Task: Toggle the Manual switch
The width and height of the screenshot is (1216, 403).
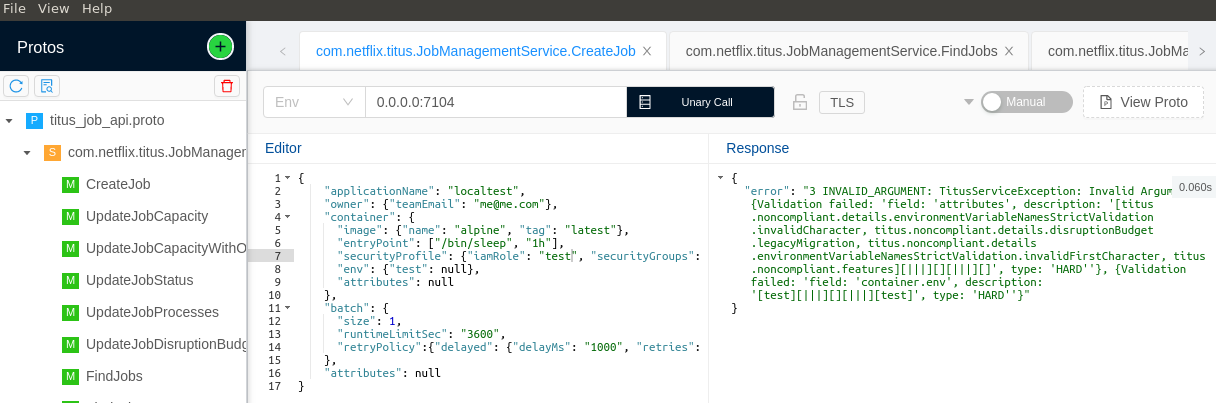Action: point(1027,102)
